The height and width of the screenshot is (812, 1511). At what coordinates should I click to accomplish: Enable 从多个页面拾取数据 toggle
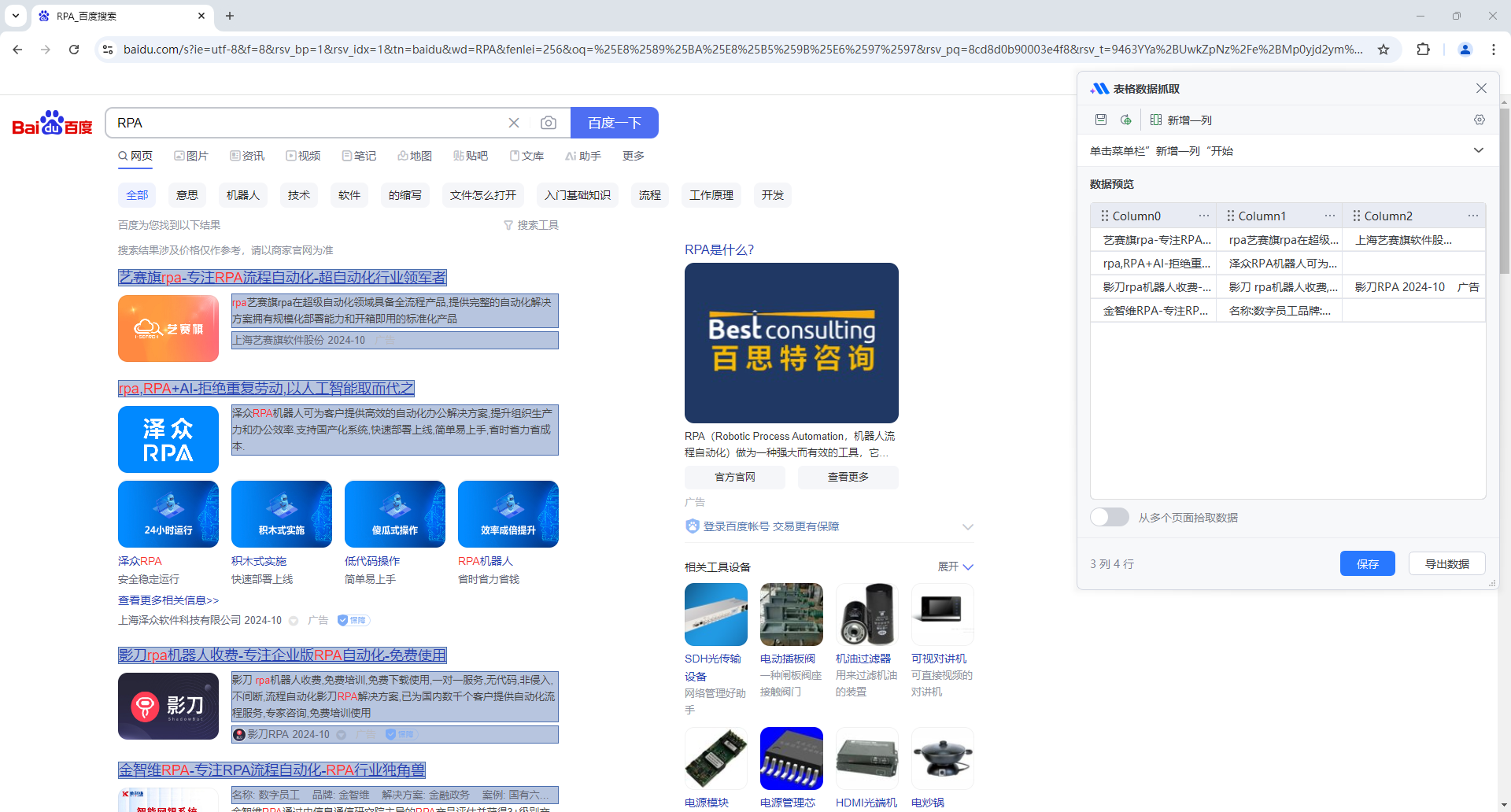(x=1109, y=517)
